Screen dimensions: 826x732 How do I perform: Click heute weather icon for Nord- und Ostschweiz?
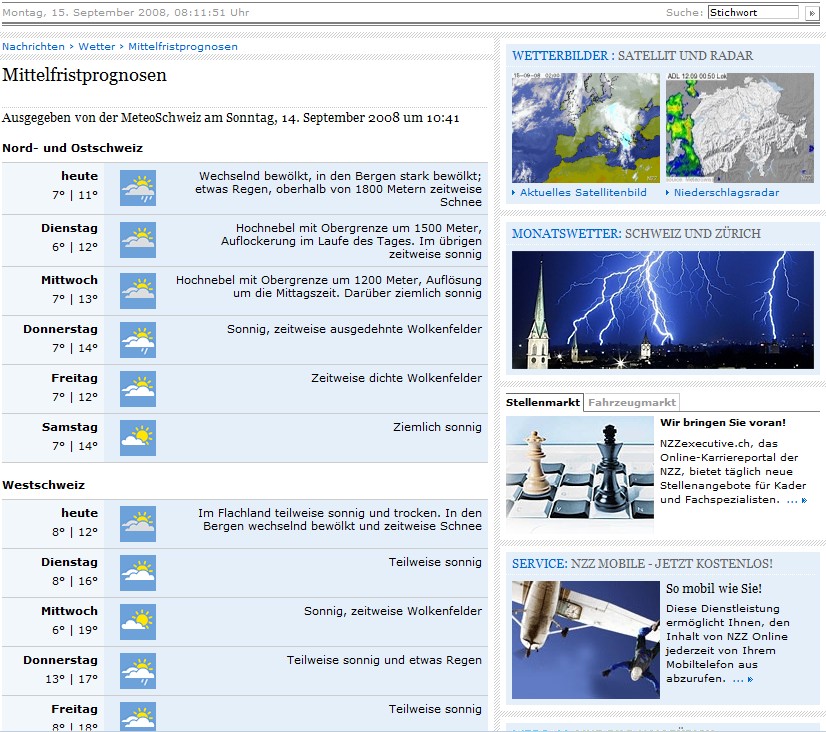point(138,188)
